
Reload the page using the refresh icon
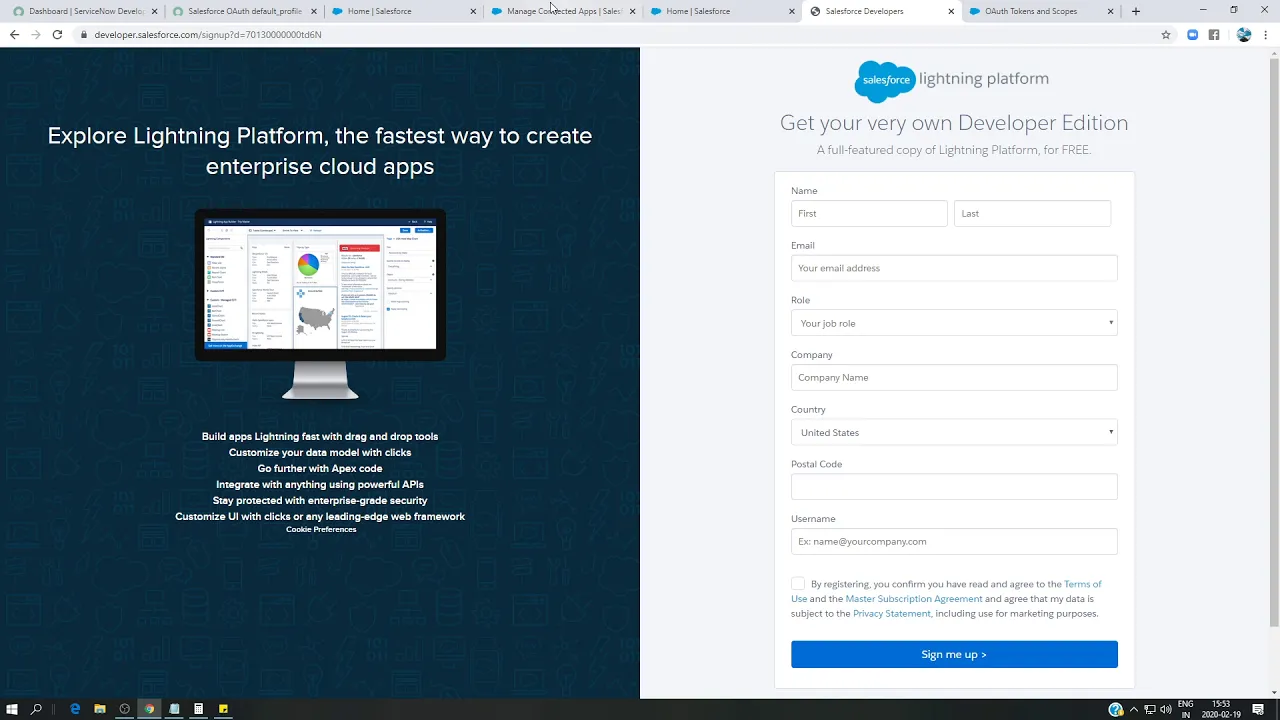(57, 34)
